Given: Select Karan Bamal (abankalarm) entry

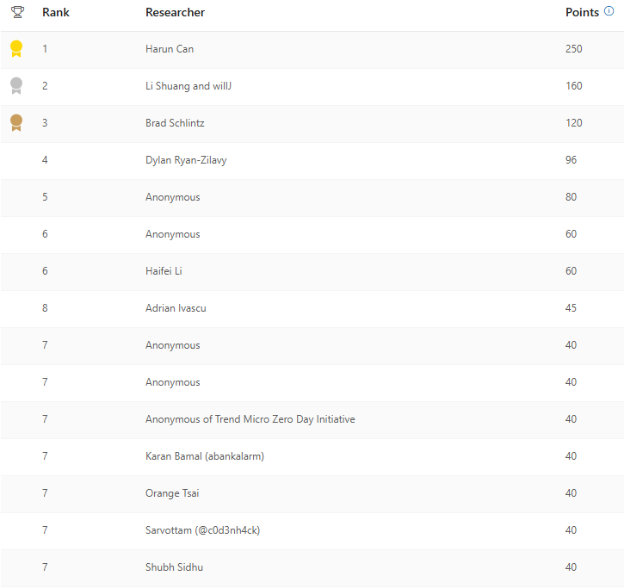Looking at the screenshot, I should click(204, 456).
